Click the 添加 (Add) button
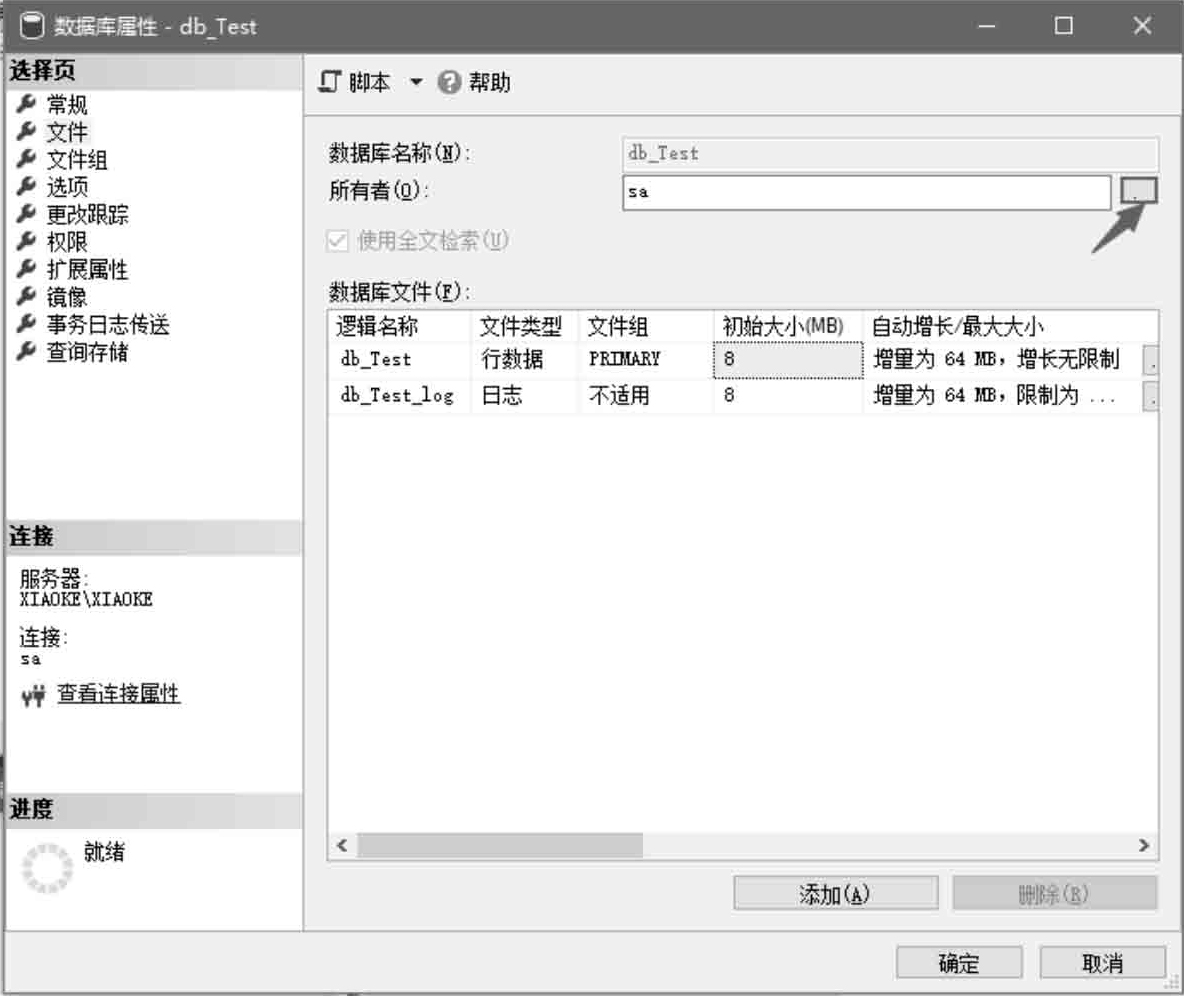This screenshot has height=996, width=1184. point(835,894)
